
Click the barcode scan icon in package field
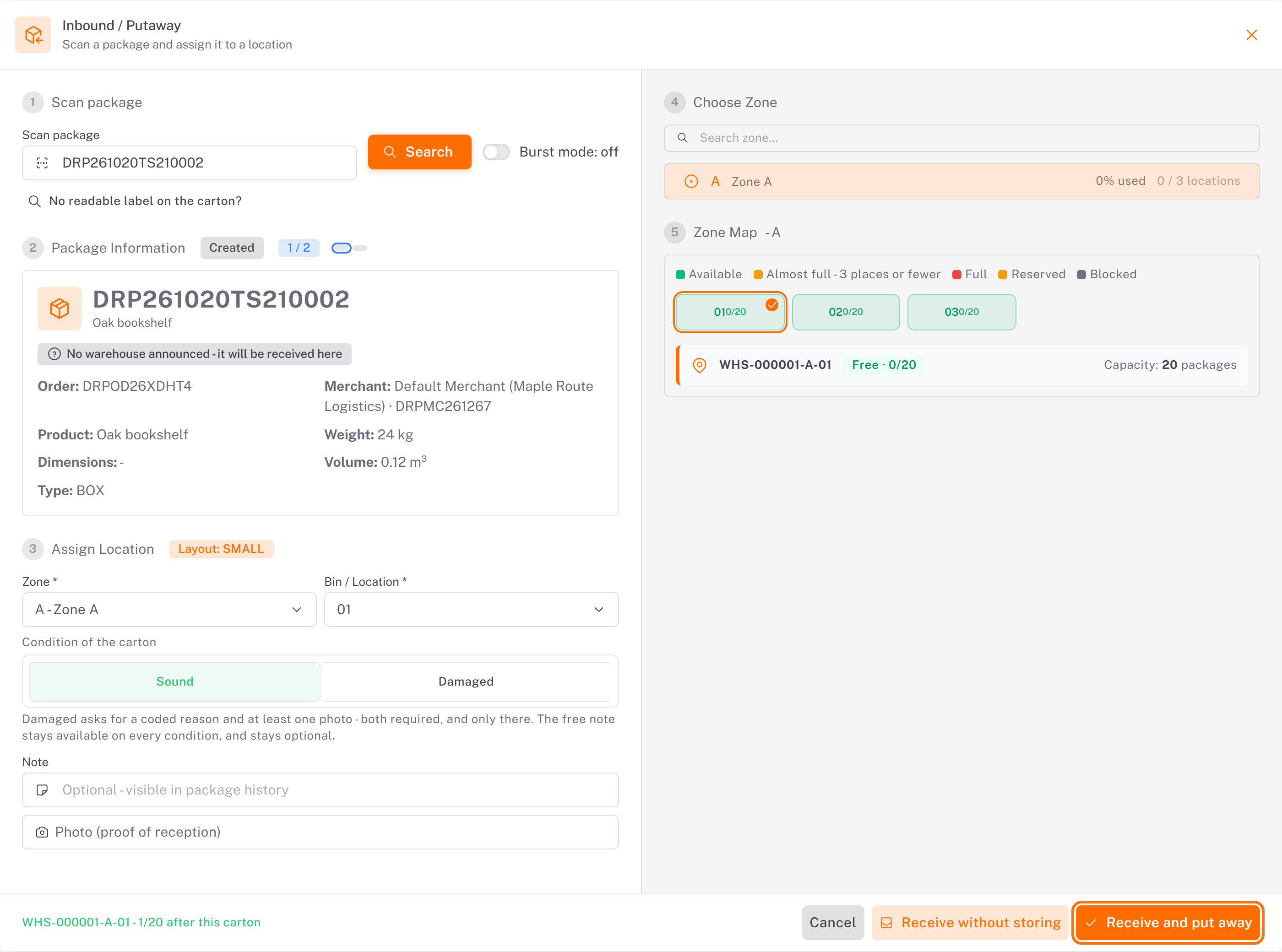pos(42,163)
